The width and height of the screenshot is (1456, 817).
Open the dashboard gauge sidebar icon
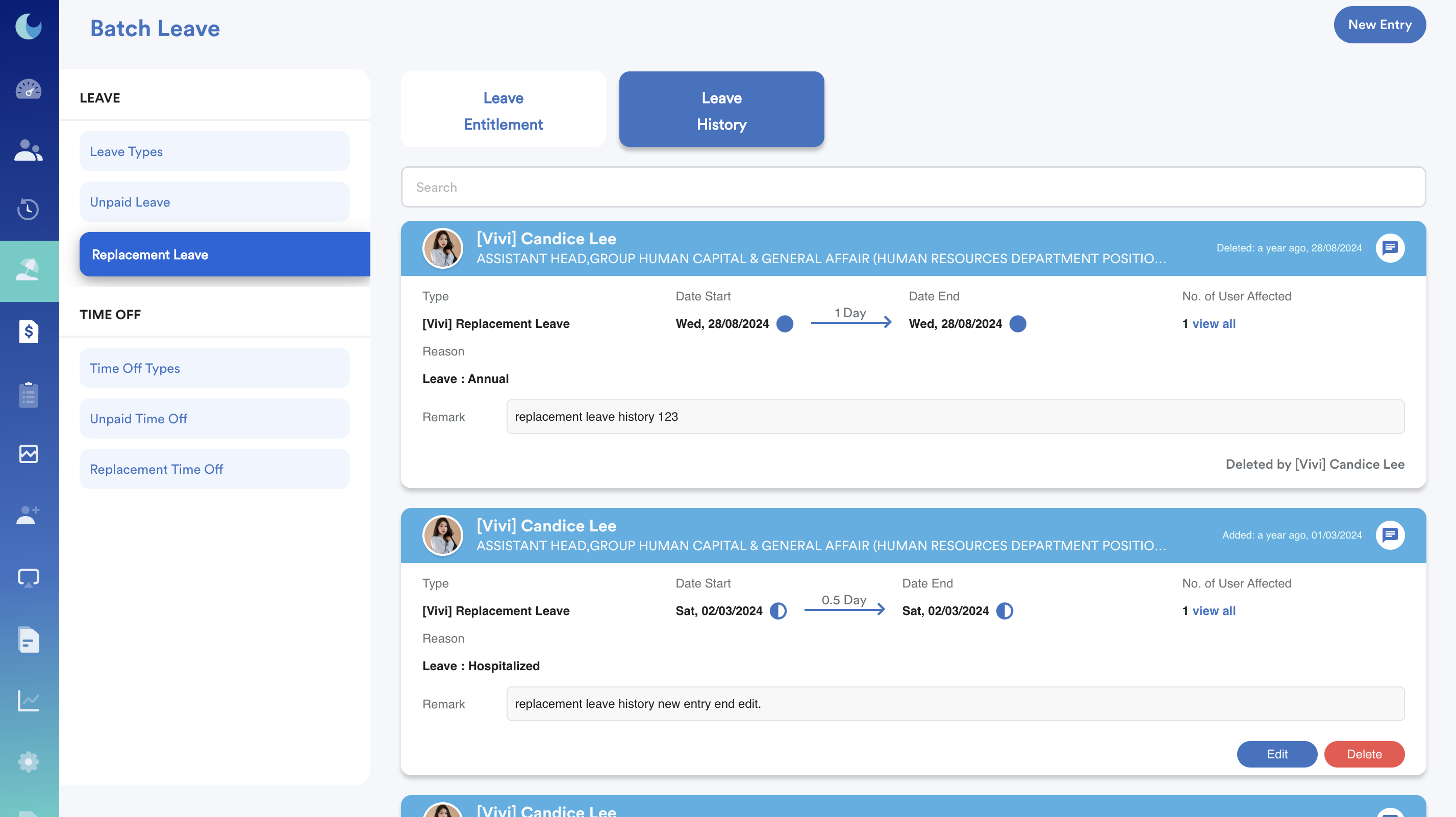click(28, 89)
